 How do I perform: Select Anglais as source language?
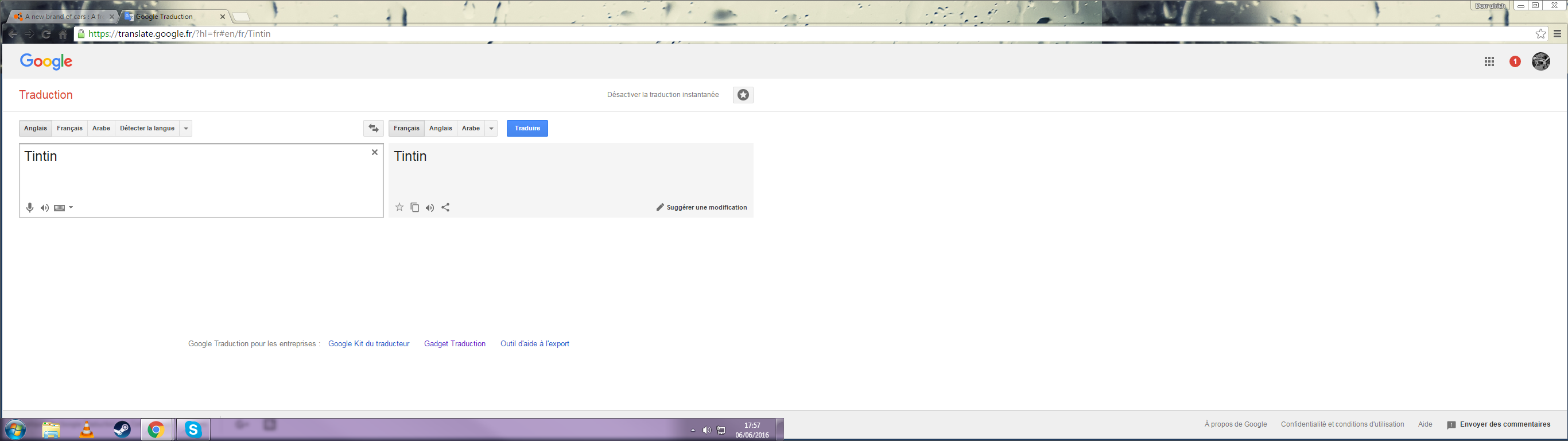pos(36,129)
